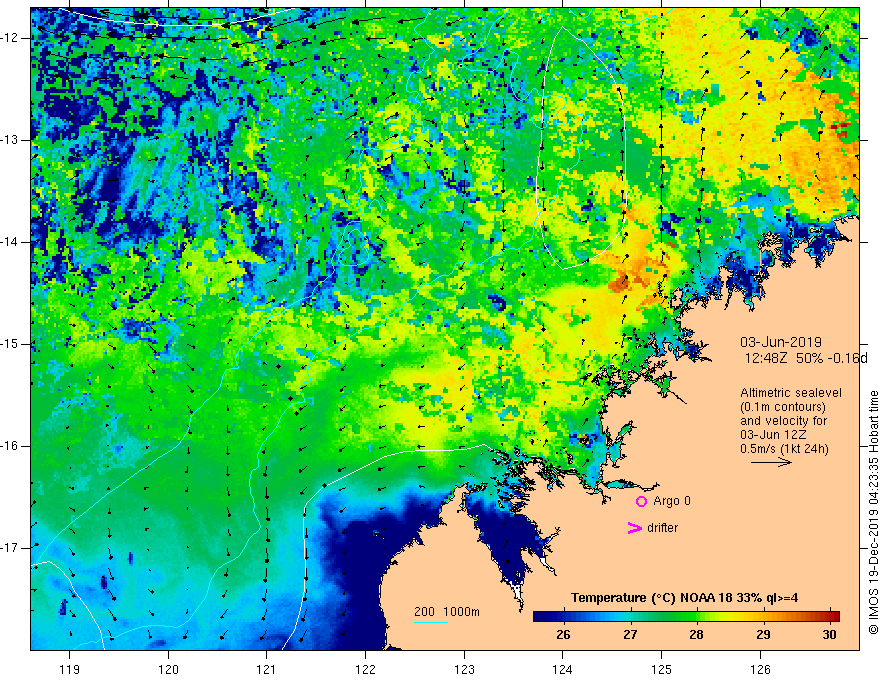Click the velocity scale arrow in the legend
The height and width of the screenshot is (680, 880).
pos(771,462)
